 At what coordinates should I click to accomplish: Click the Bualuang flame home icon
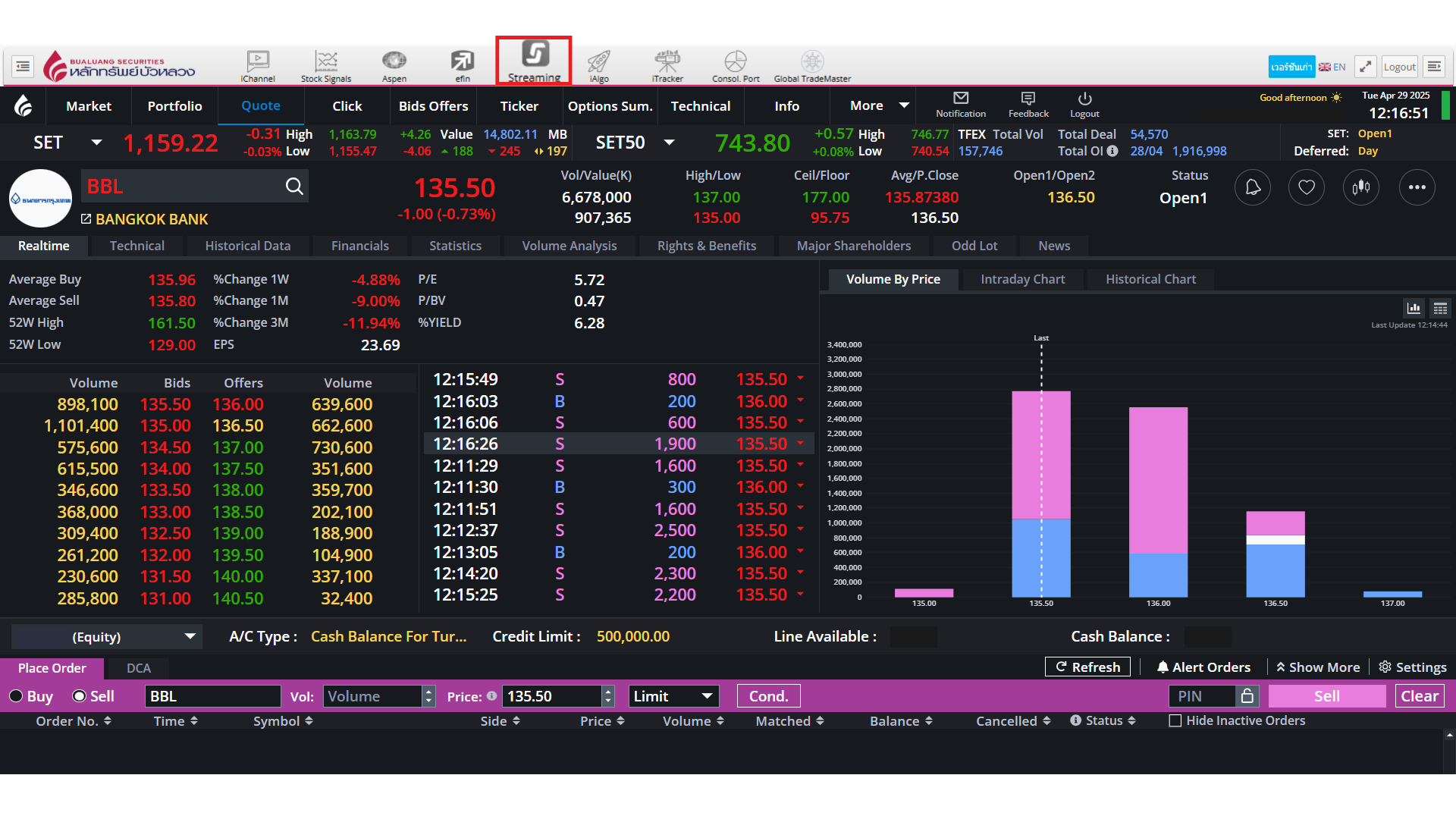click(24, 106)
